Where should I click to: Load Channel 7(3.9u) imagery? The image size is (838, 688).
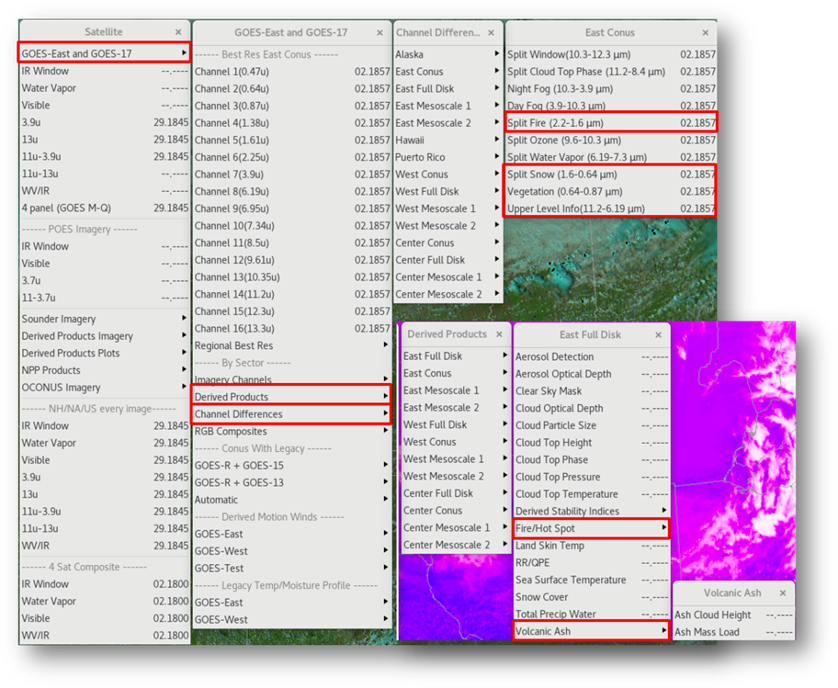click(291, 174)
